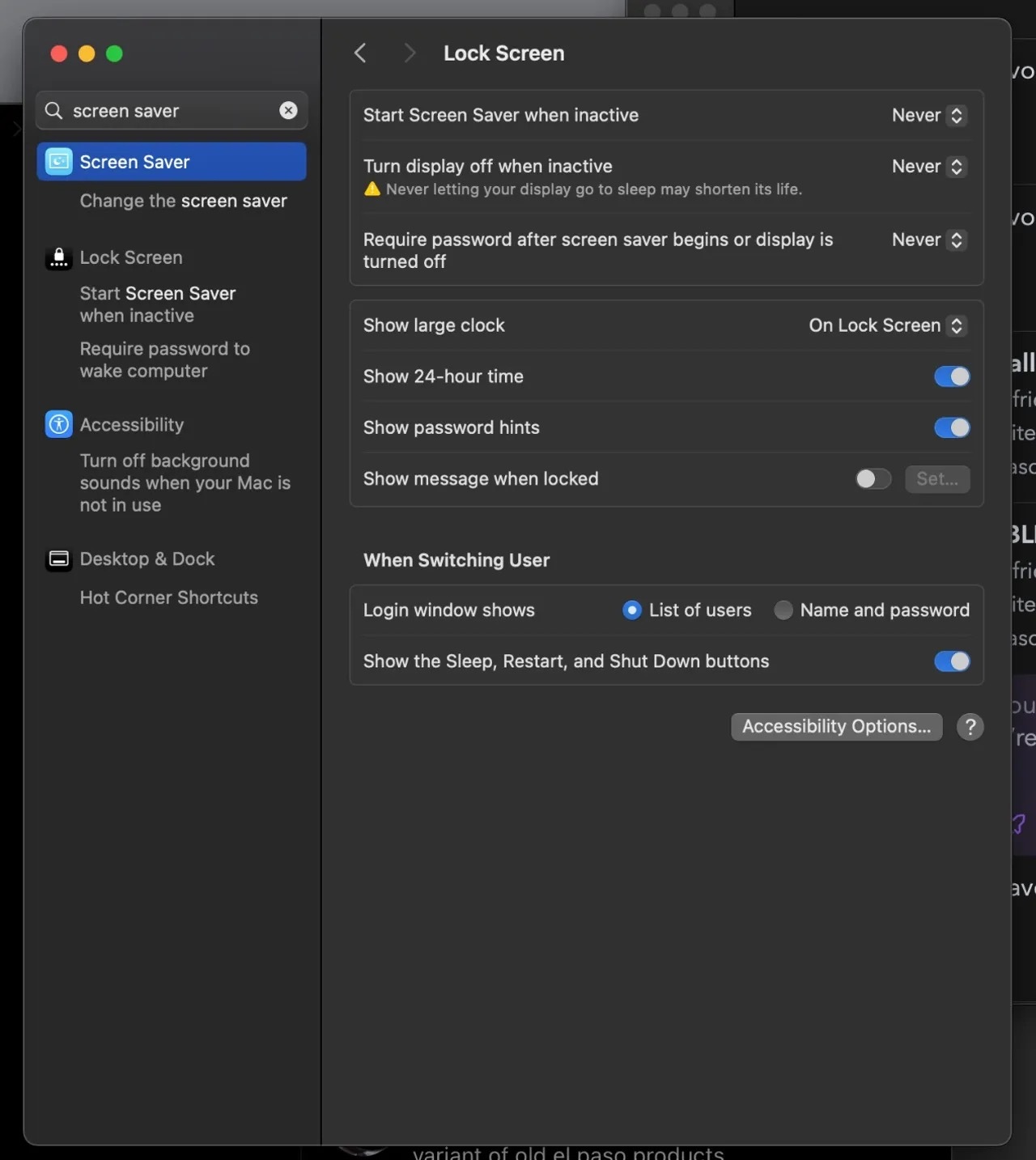Image resolution: width=1036 pixels, height=1160 pixels.
Task: Click the magnifying glass search icon
Action: point(53,111)
